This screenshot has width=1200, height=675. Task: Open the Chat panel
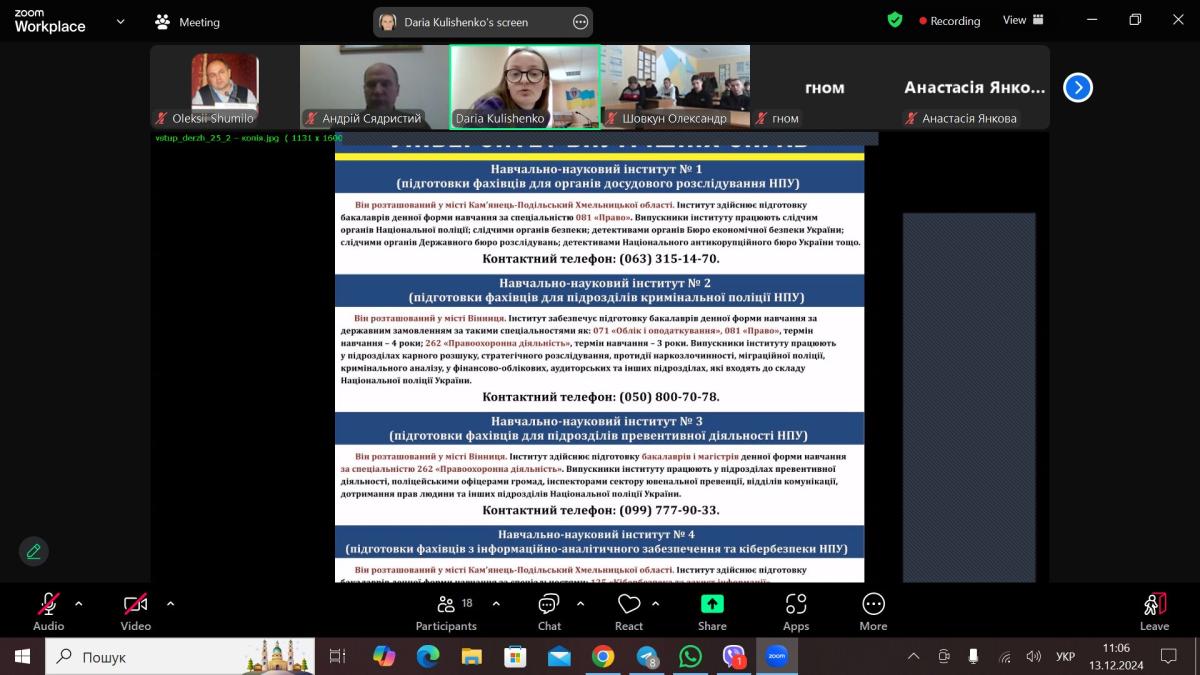pos(549,611)
